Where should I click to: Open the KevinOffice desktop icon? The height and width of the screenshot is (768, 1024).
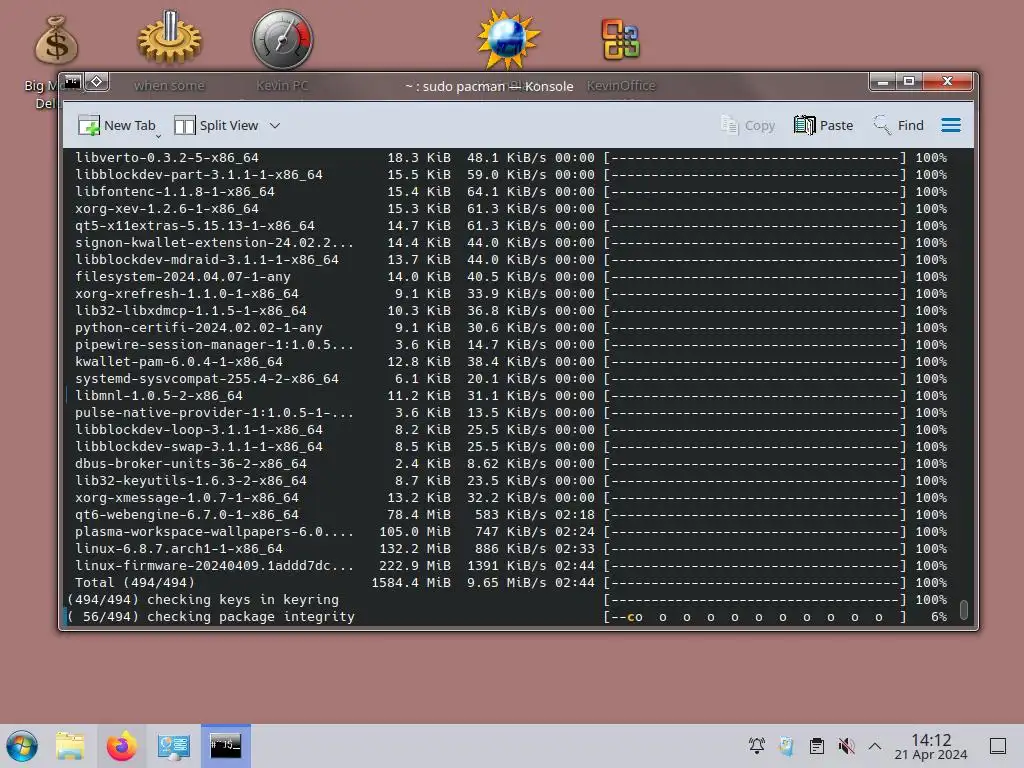(x=620, y=39)
